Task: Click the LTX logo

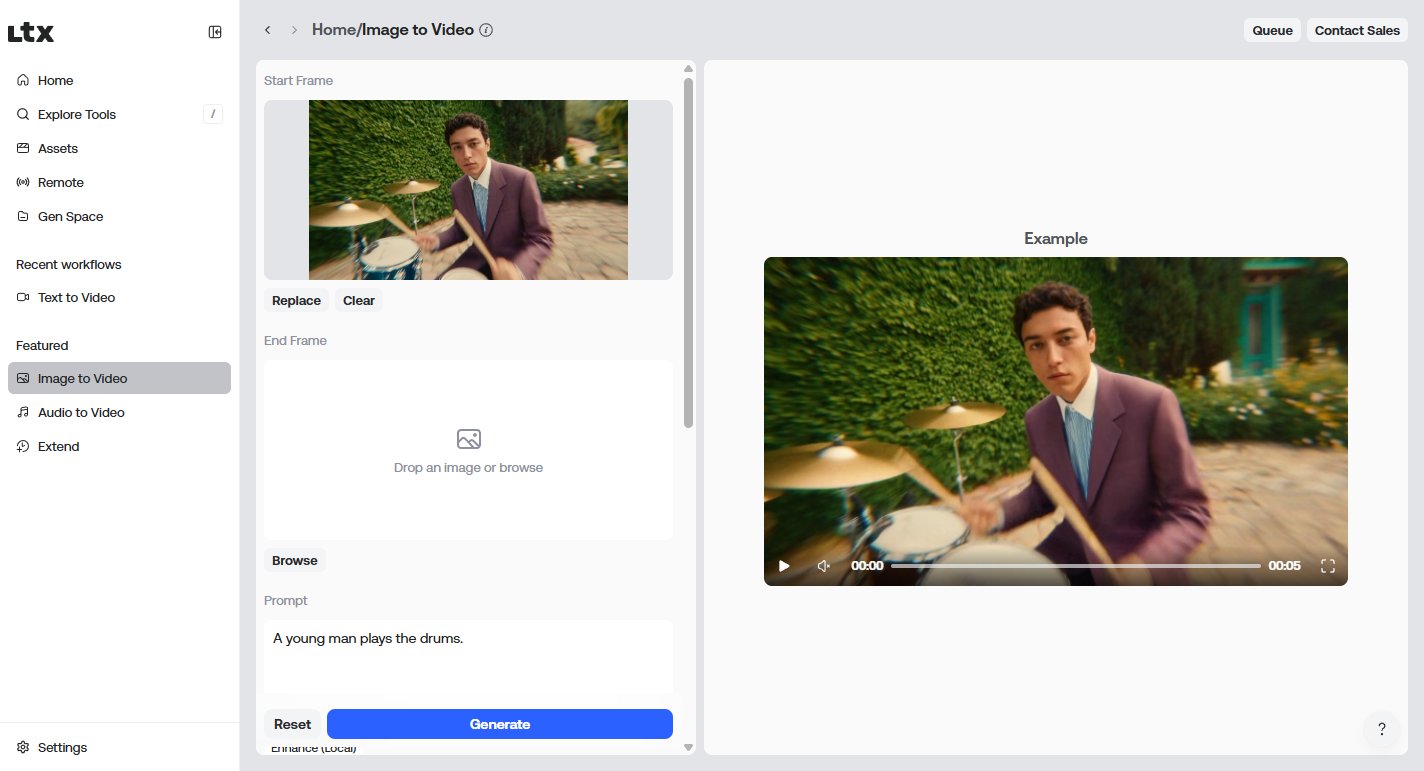Action: (x=31, y=33)
